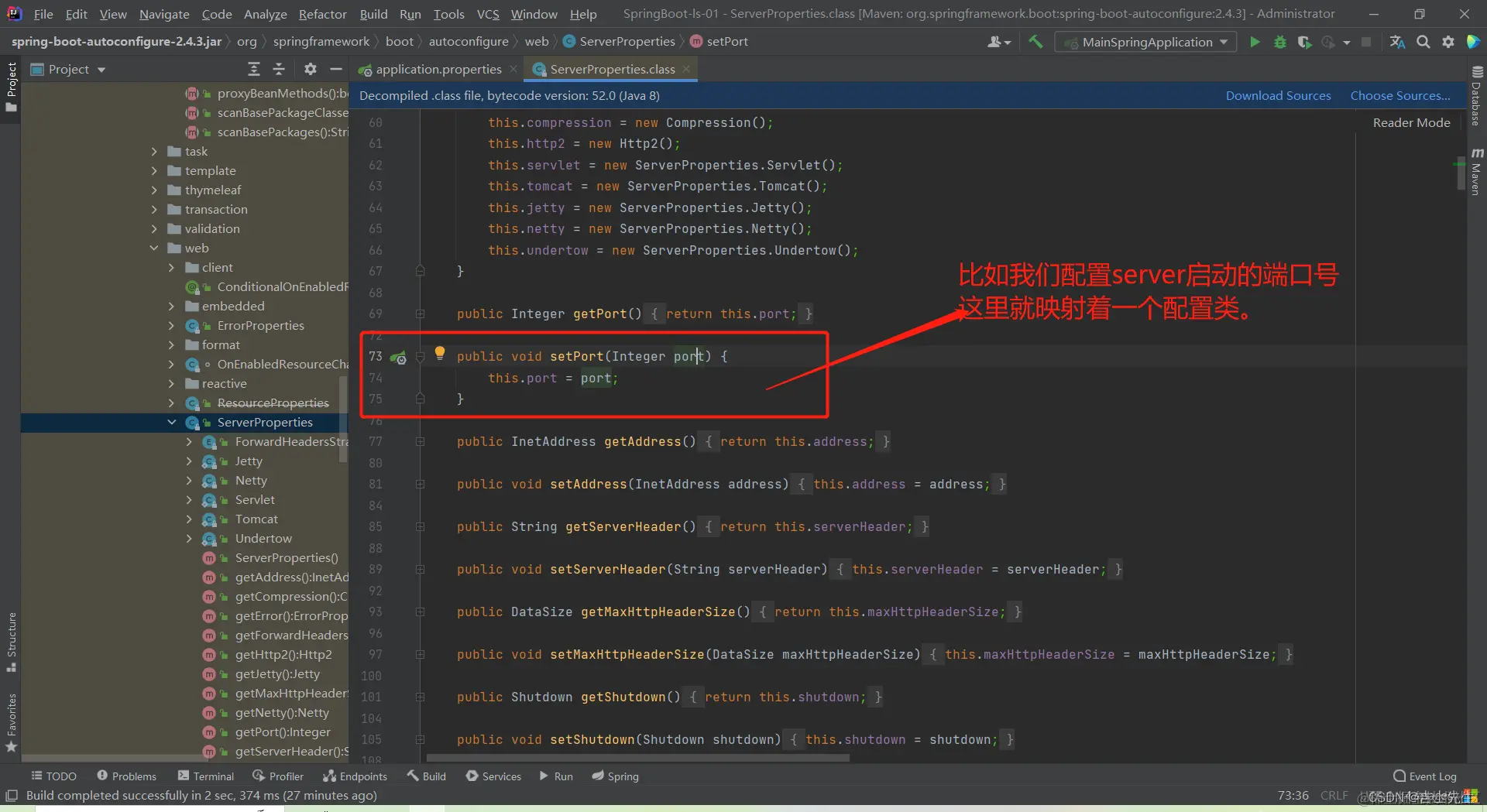Open the Maven side panel

click(x=1476, y=171)
